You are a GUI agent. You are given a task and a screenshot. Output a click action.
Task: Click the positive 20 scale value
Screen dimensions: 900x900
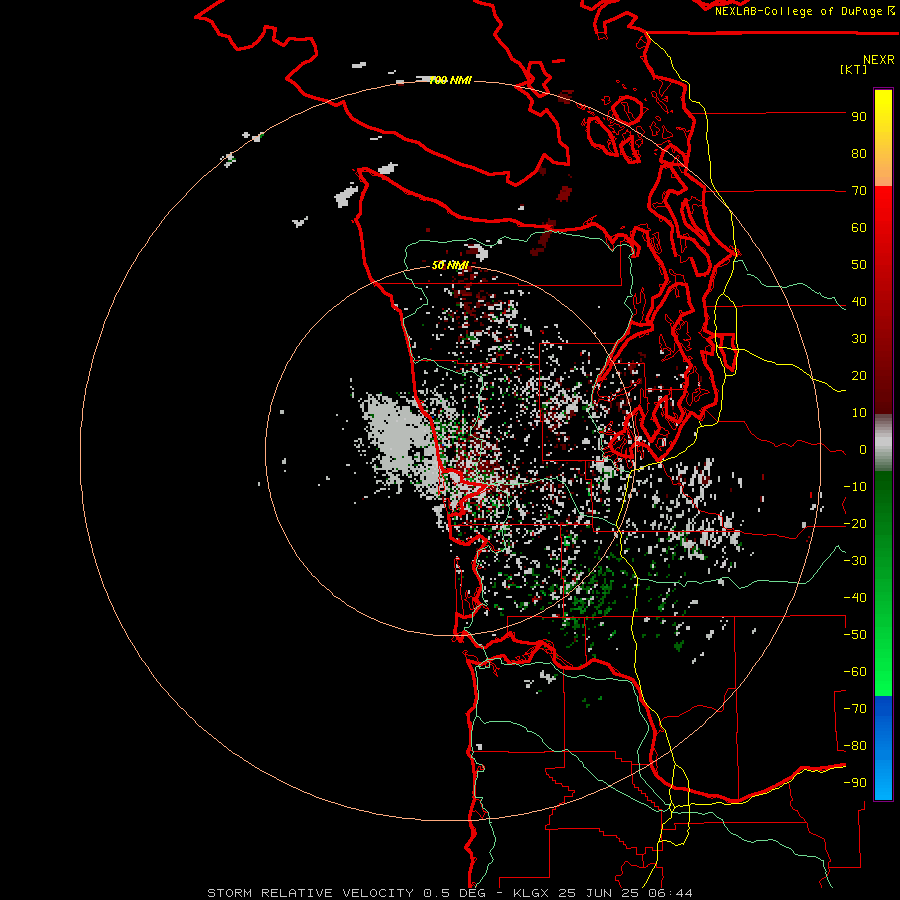(859, 376)
